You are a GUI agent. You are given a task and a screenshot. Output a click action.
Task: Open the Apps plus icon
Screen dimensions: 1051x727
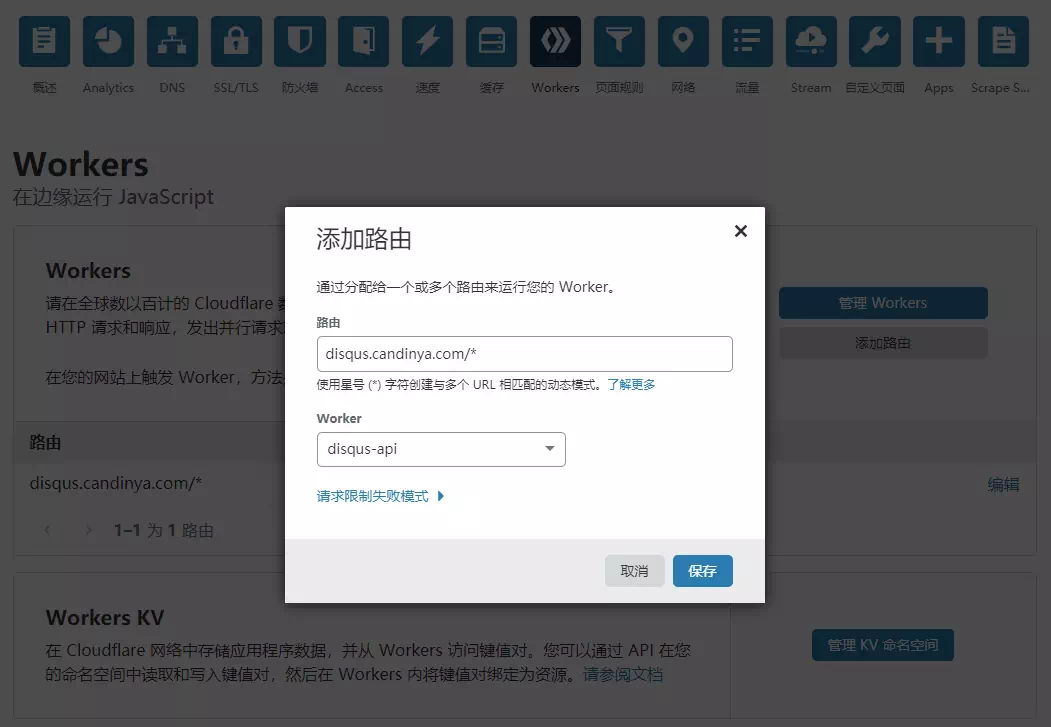[938, 42]
